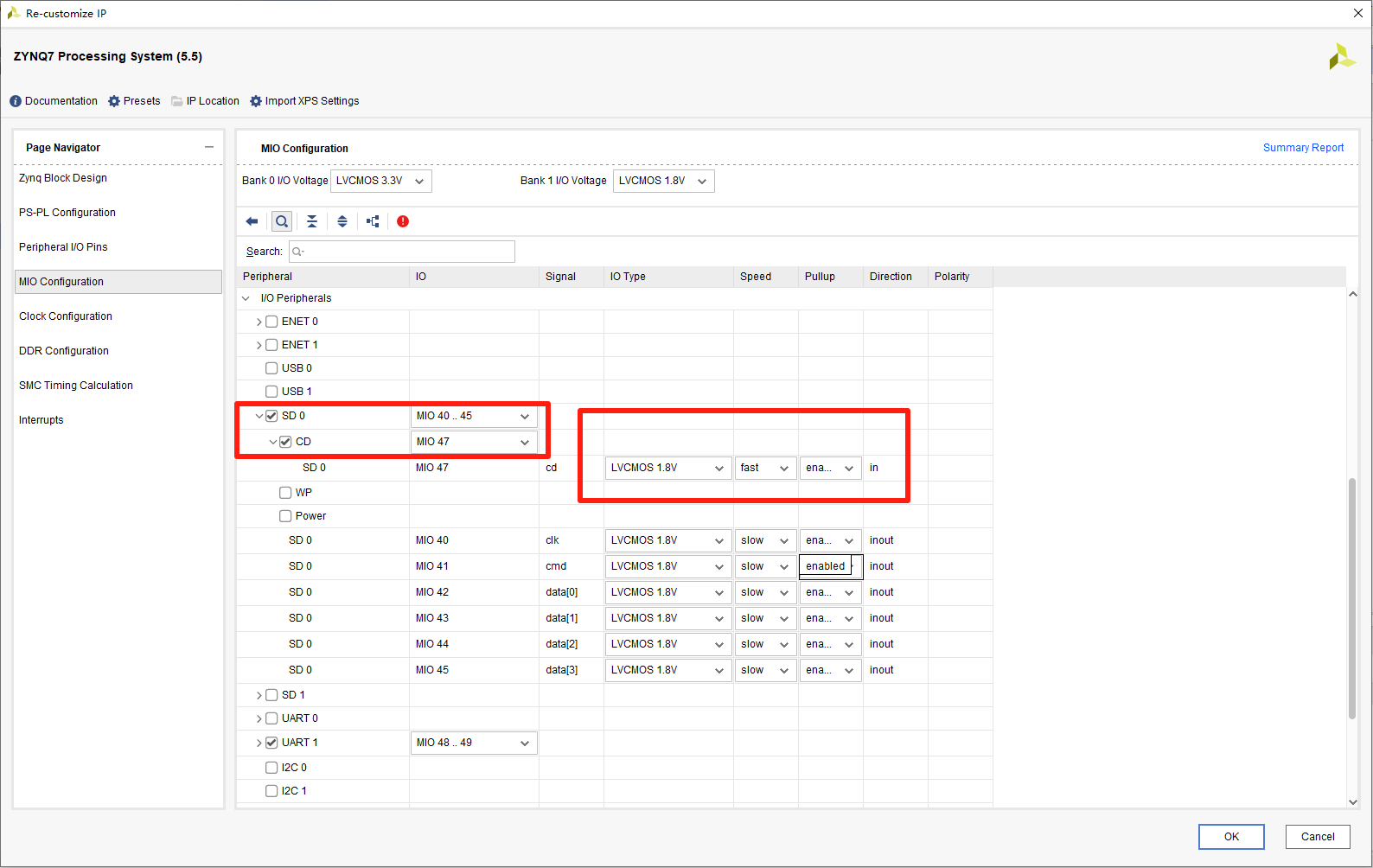Click the expand all toolbar icon
This screenshot has width=1373, height=868.
coord(342,221)
